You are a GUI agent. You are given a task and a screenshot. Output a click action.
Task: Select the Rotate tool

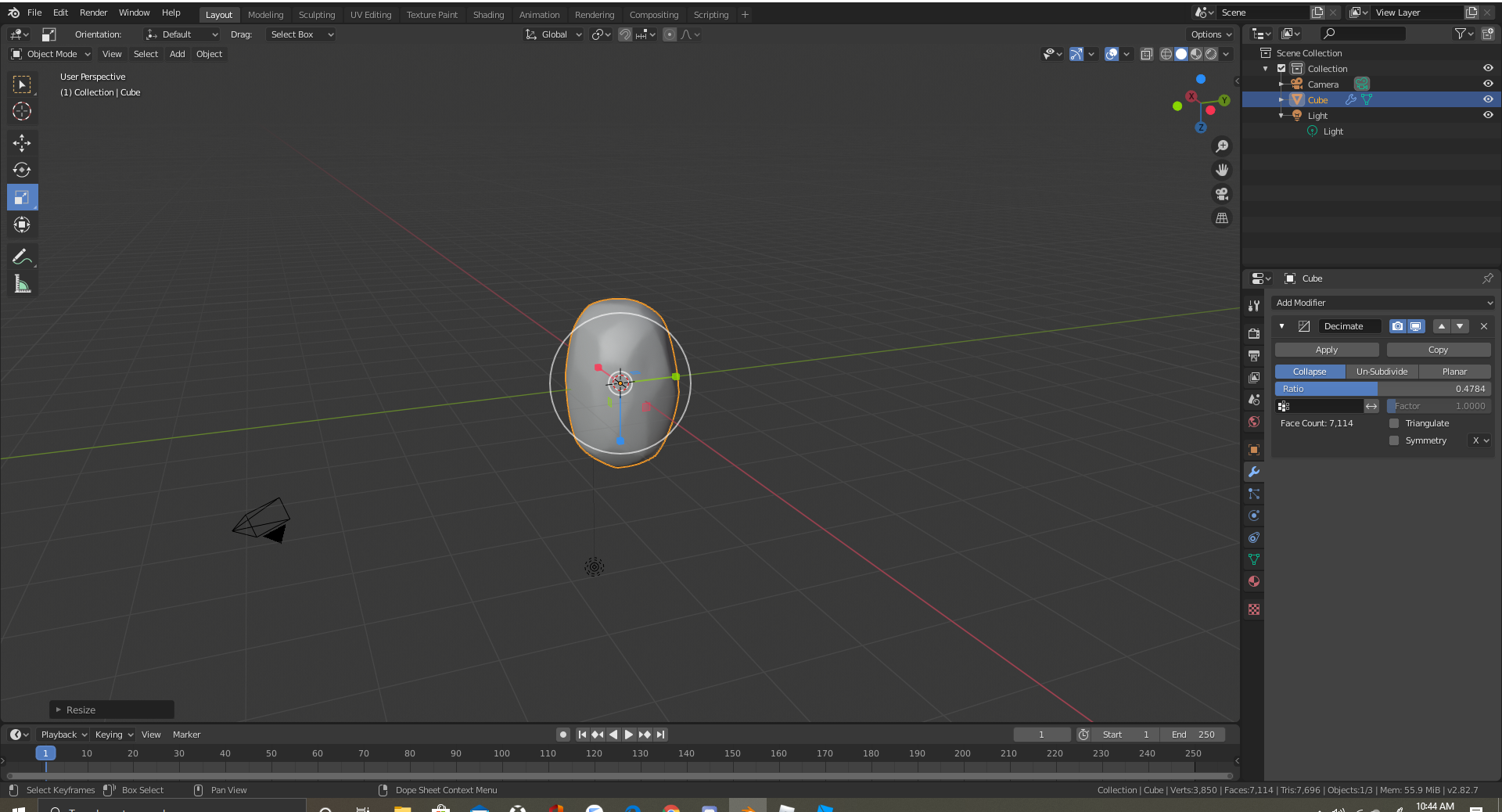22,170
